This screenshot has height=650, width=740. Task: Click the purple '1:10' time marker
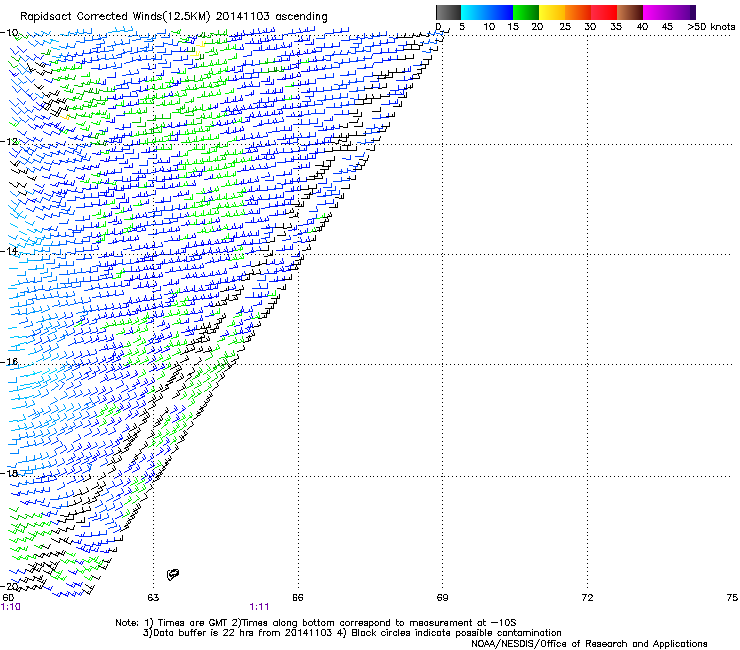point(10,607)
